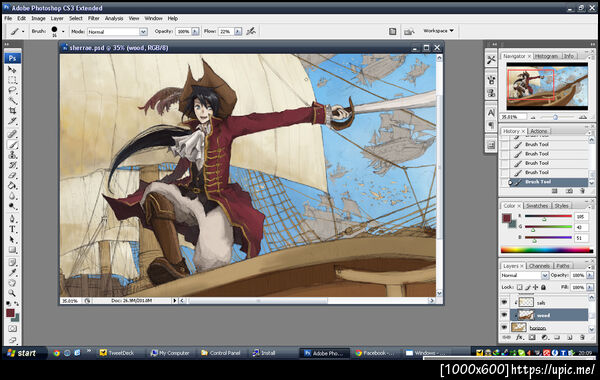This screenshot has height=380, width=600.
Task: Open My Computer taskbar button
Action: pyautogui.click(x=170, y=353)
